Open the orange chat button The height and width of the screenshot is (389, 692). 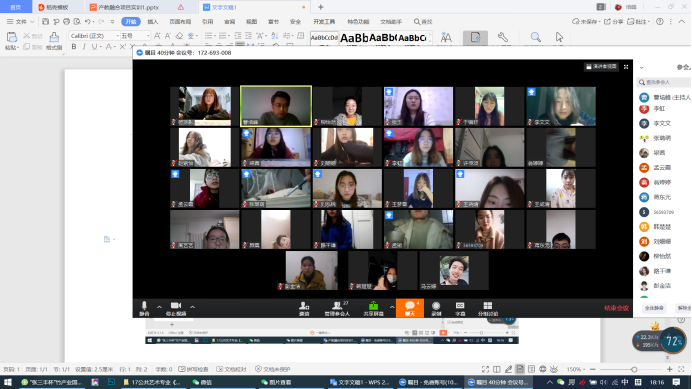tap(410, 308)
